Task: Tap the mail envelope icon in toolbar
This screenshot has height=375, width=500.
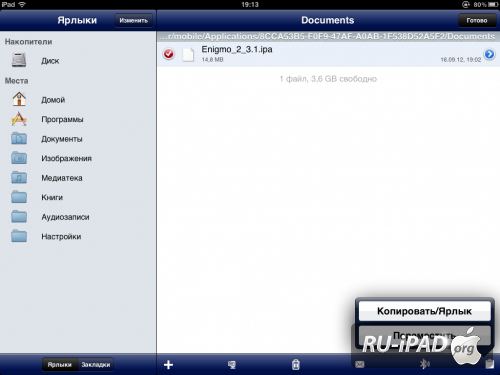Action: (360, 365)
